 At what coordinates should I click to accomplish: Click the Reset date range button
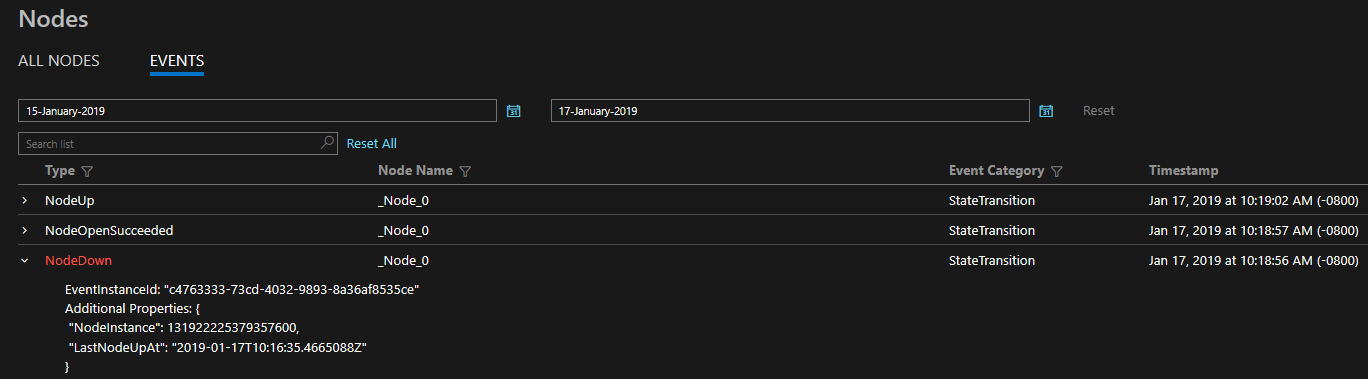pos(1099,111)
